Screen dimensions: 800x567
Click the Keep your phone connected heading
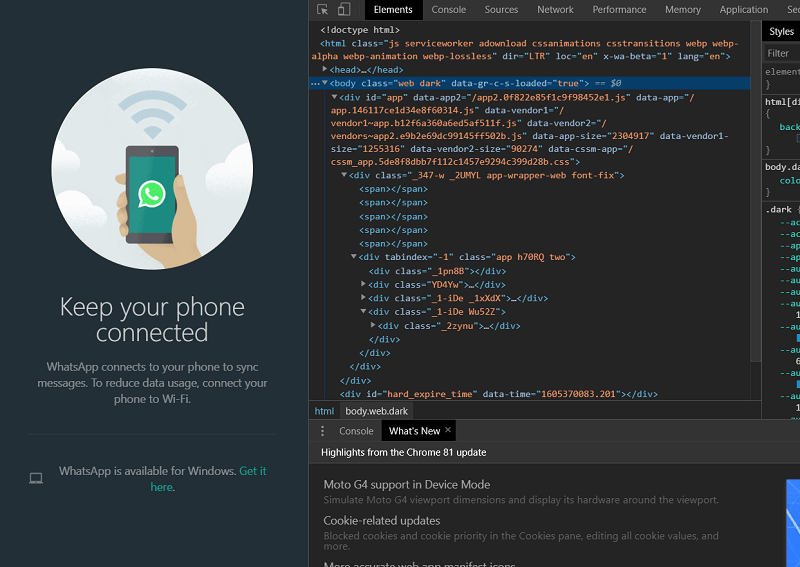pyautogui.click(x=152, y=319)
